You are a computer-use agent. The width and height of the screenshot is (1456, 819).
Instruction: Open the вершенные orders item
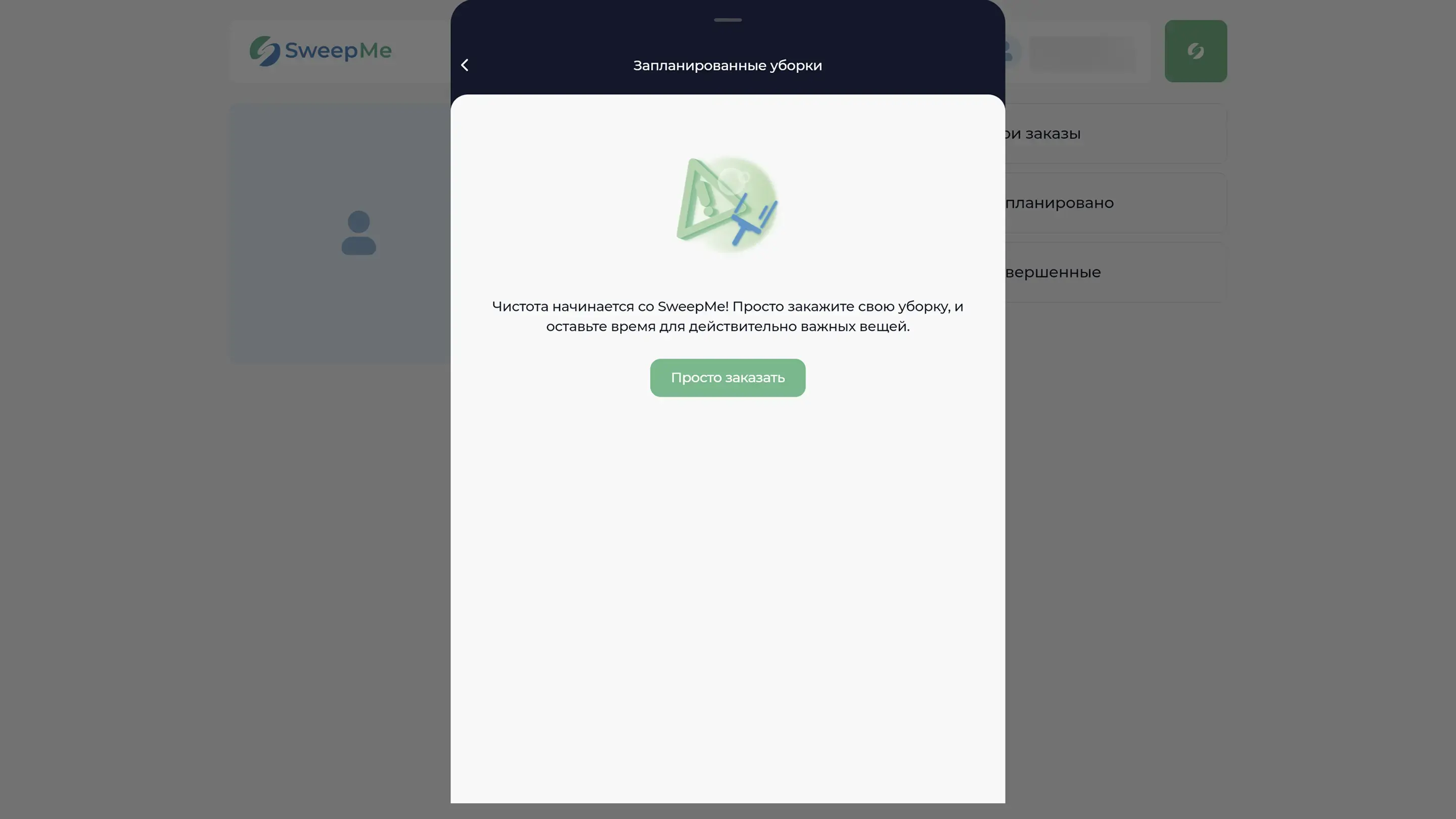[1116, 272]
